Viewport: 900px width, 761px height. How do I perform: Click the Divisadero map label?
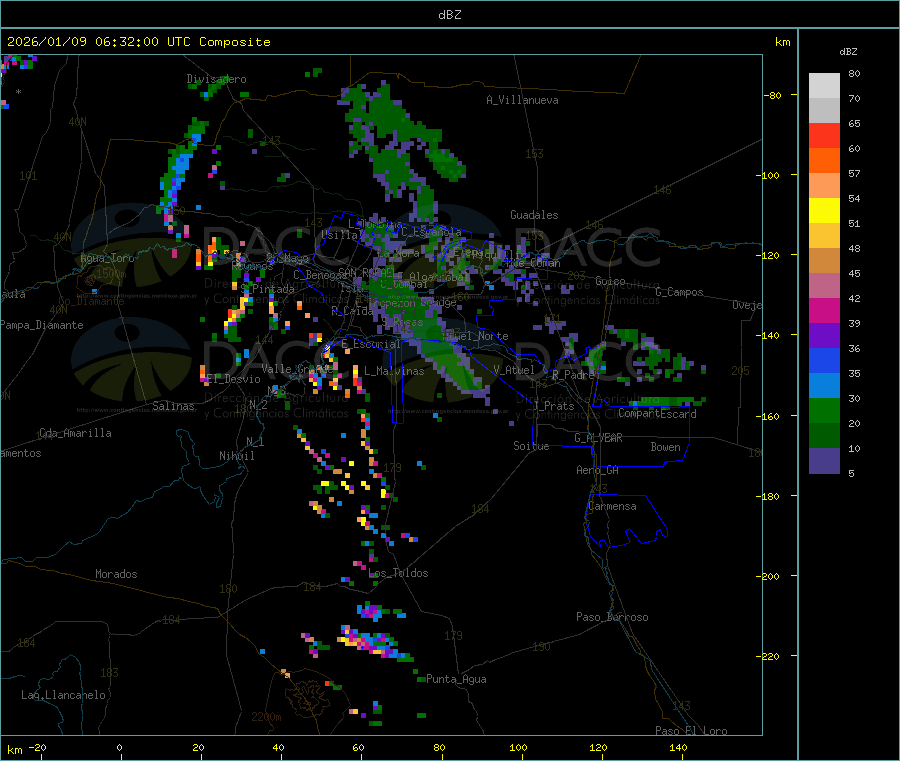click(216, 79)
